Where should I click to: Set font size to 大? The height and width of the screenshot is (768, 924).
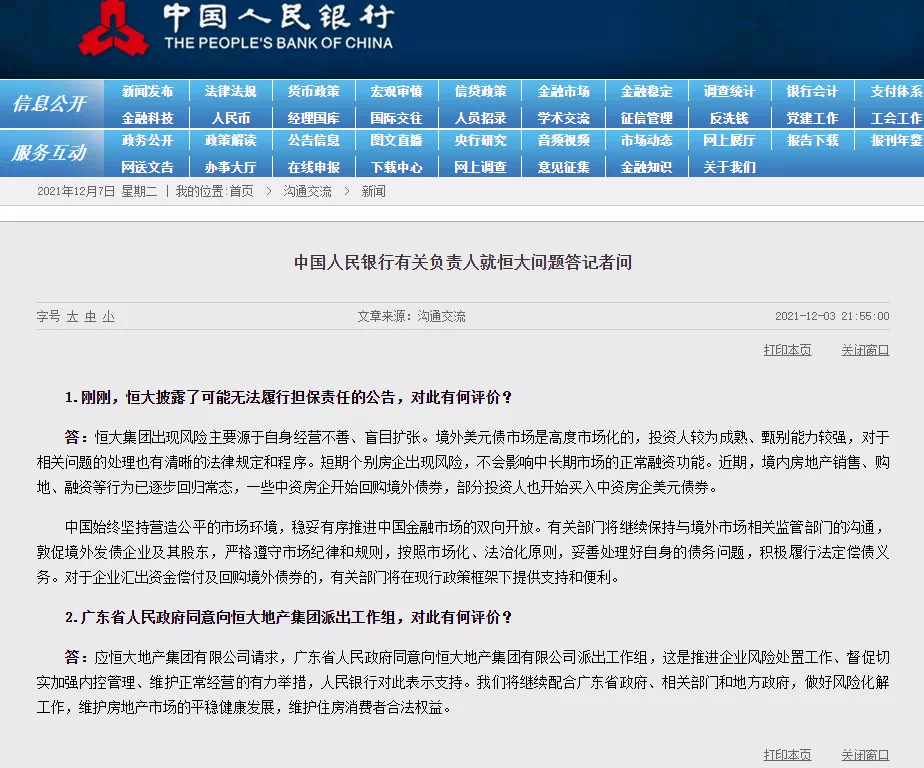click(72, 317)
